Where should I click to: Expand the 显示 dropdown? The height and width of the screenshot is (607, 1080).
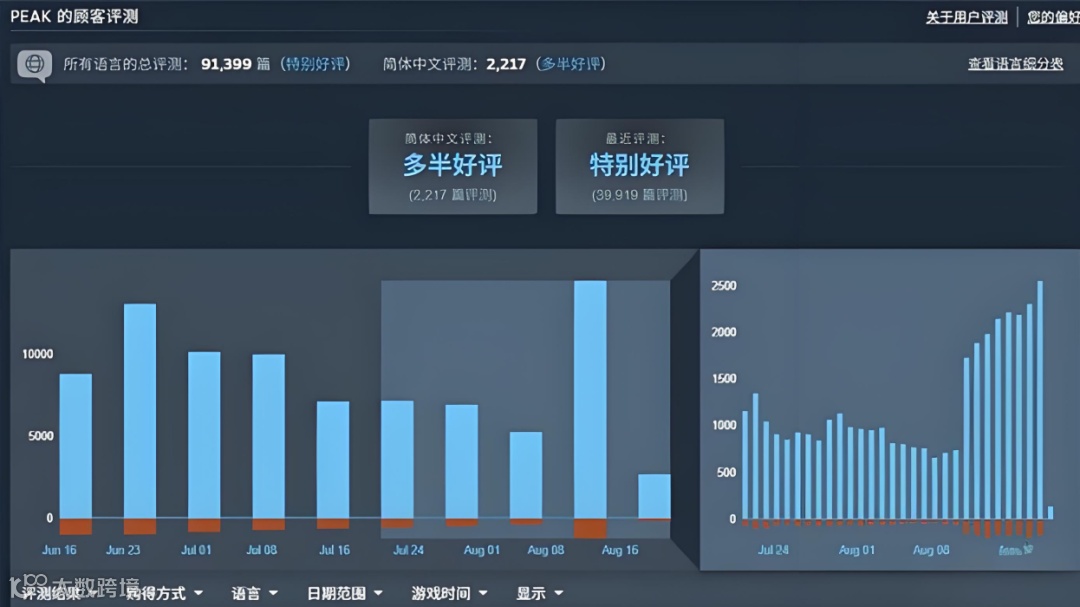coord(539,593)
